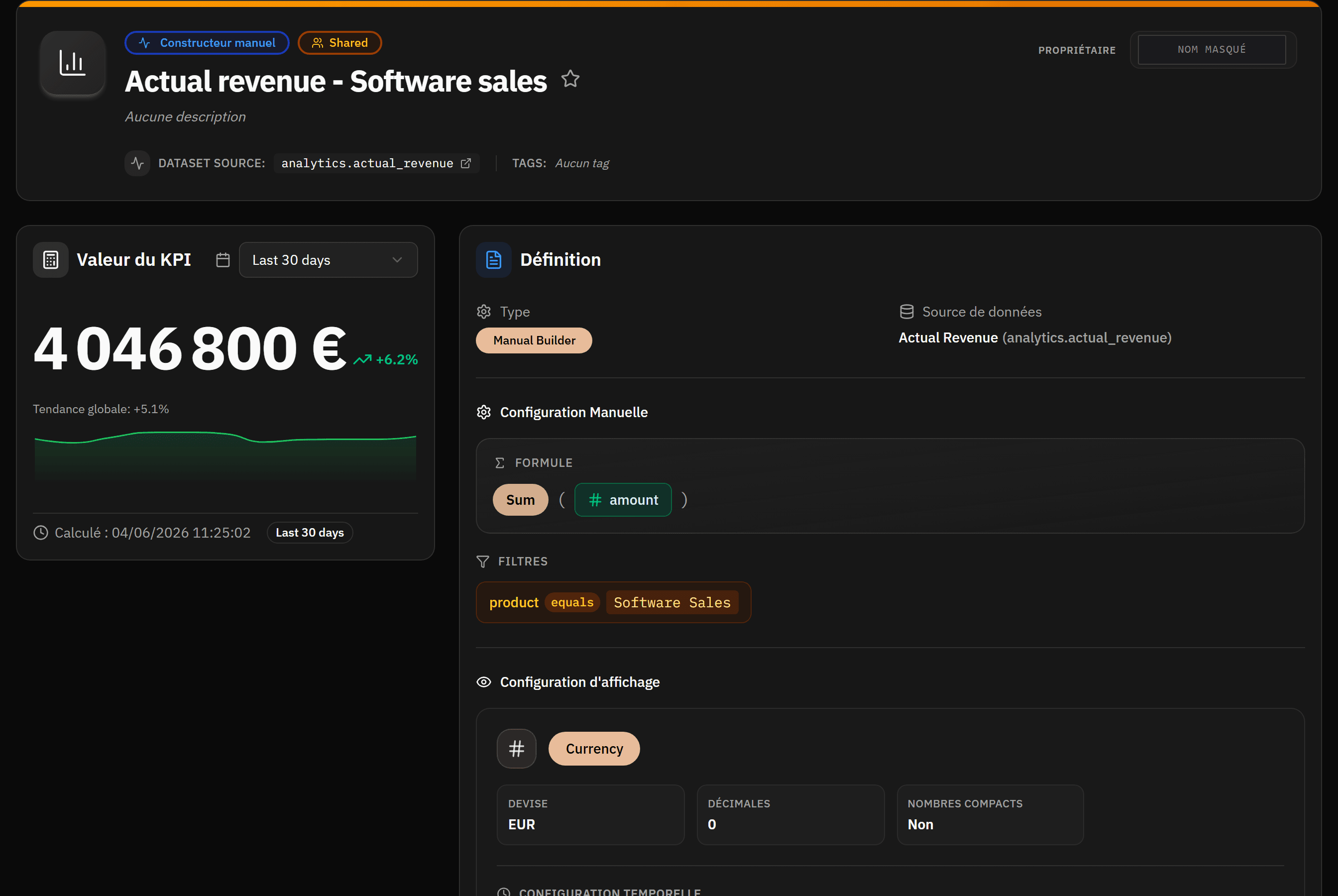
Task: Click the hash icon box beside Currency
Action: click(x=517, y=749)
